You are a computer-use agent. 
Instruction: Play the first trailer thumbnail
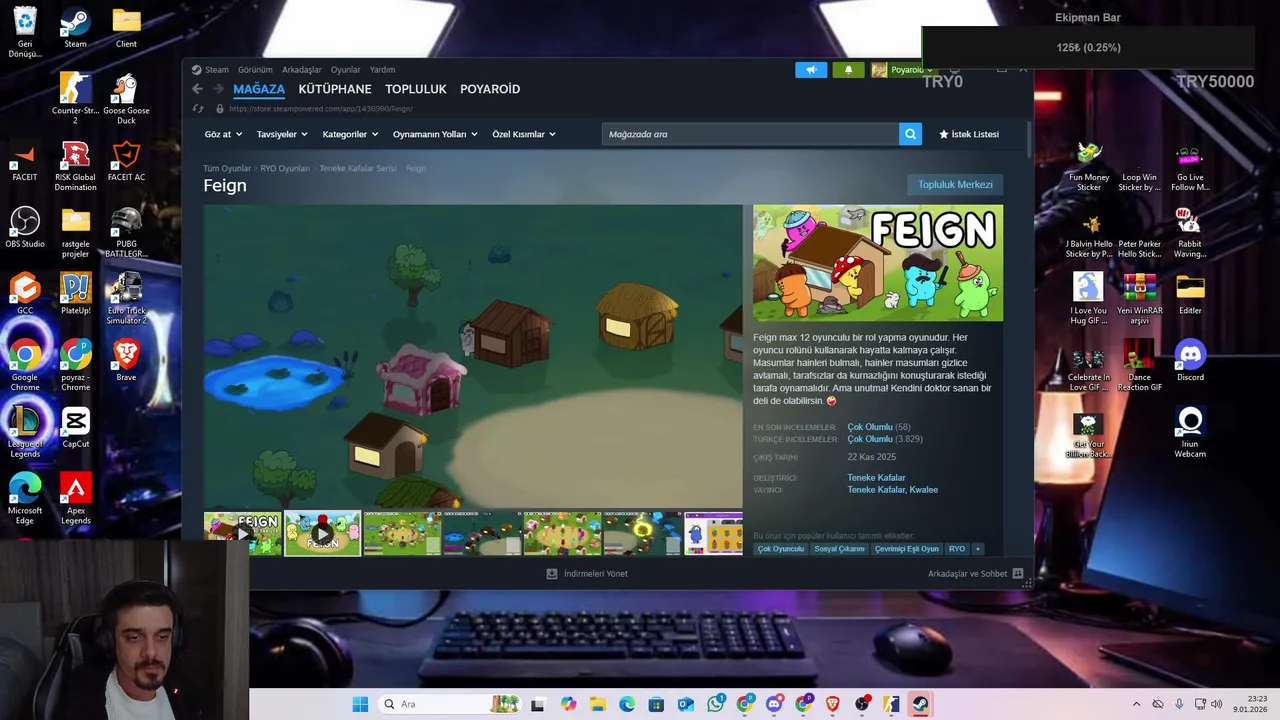pos(242,533)
